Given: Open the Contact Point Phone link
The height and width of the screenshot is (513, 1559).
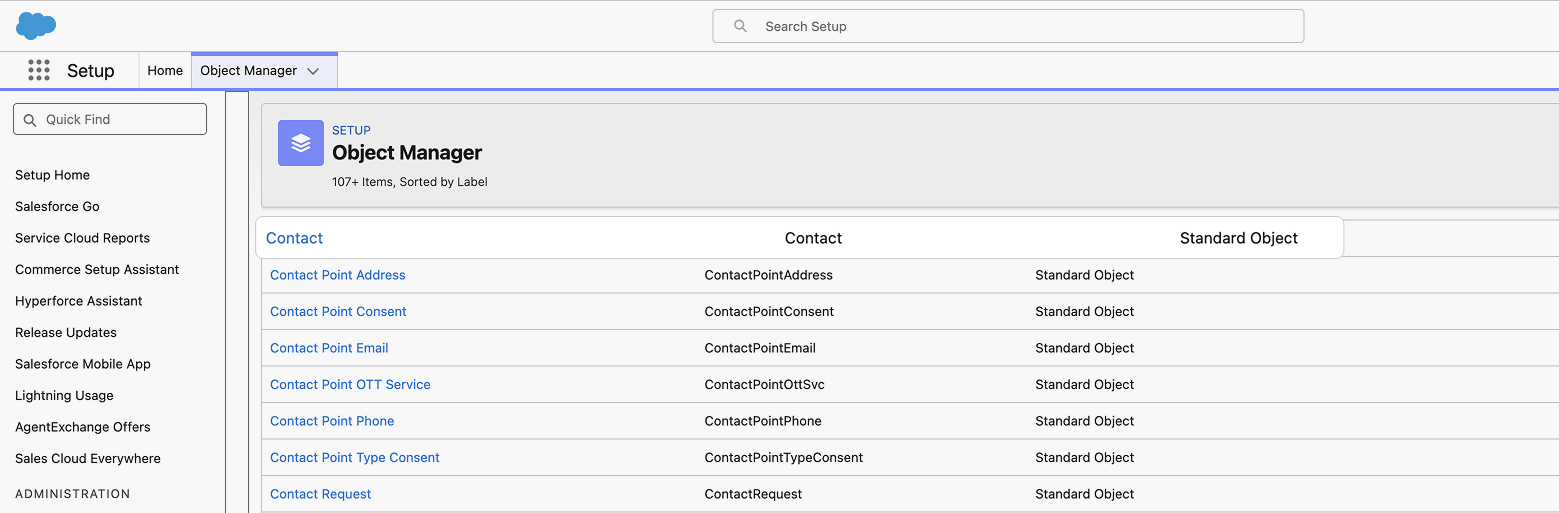Looking at the screenshot, I should click(332, 421).
